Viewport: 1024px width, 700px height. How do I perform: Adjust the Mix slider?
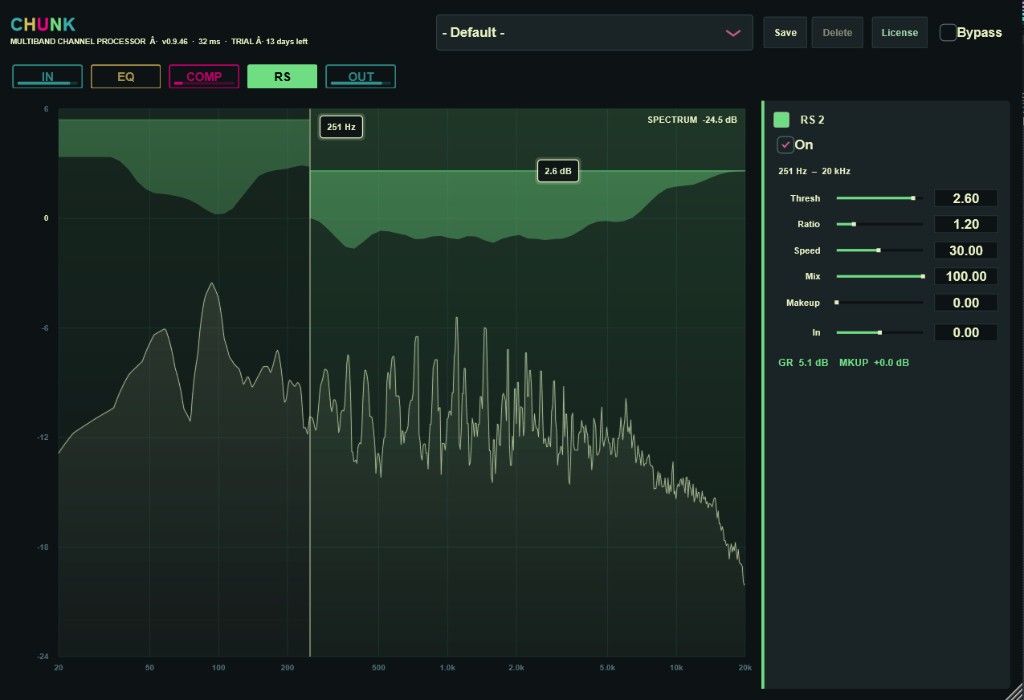tap(879, 276)
